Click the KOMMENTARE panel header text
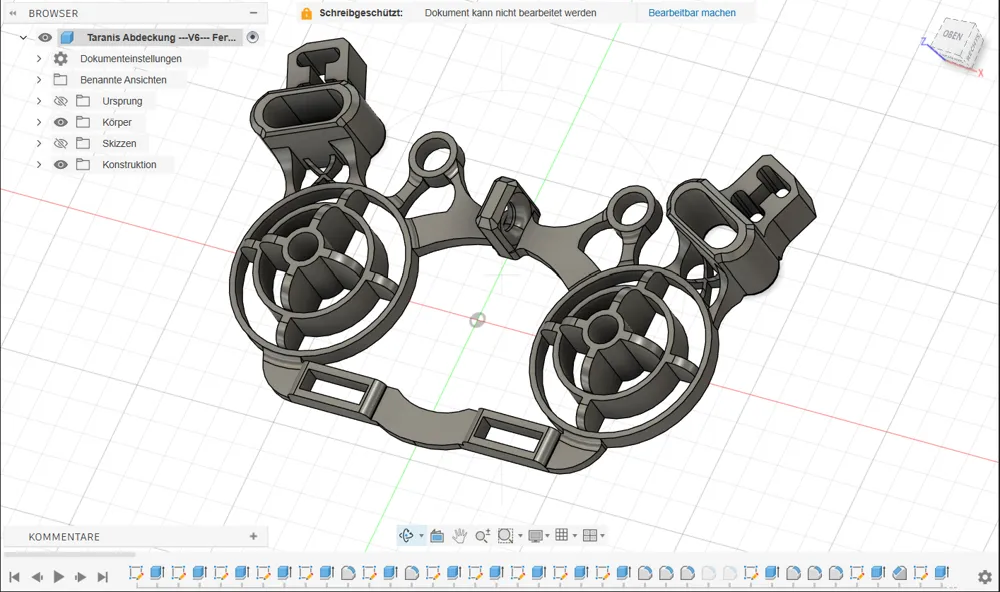1000x592 pixels. click(x=64, y=536)
